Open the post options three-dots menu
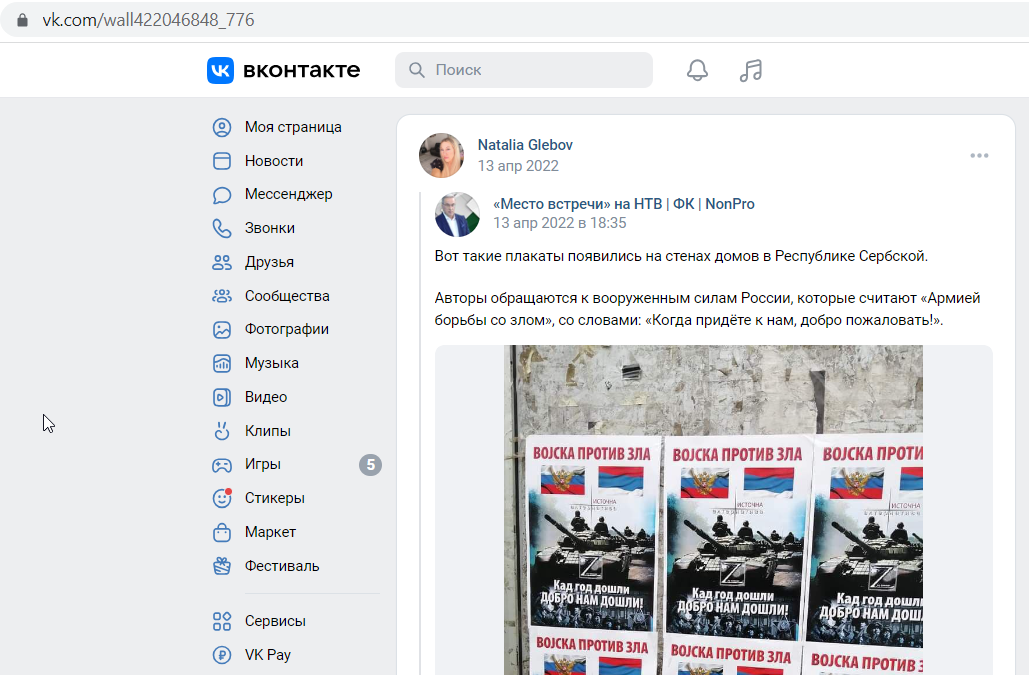 (979, 155)
